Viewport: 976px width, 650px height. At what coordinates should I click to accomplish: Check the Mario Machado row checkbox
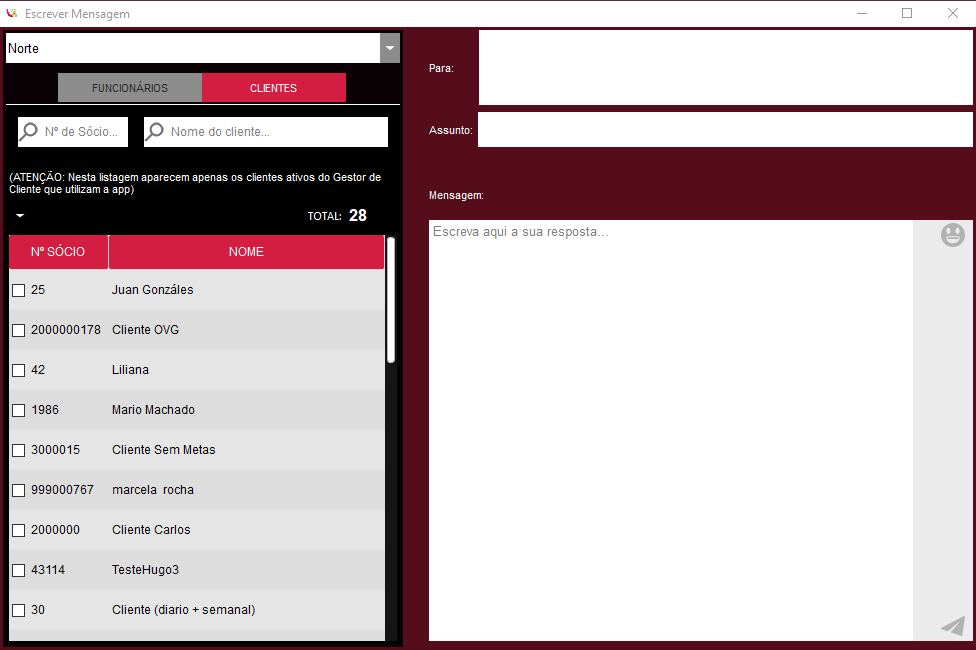[19, 410]
